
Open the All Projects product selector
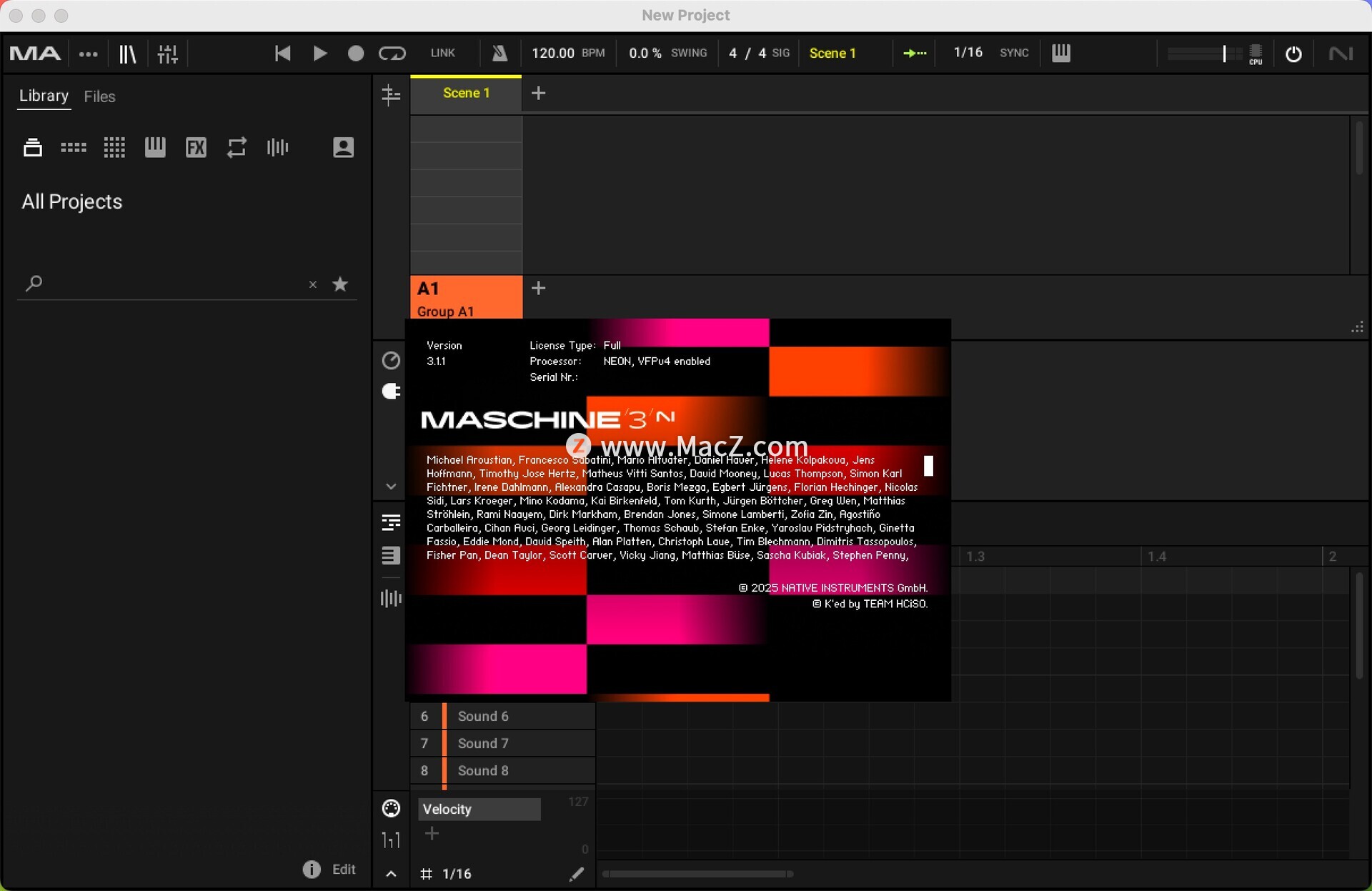pyautogui.click(x=71, y=201)
